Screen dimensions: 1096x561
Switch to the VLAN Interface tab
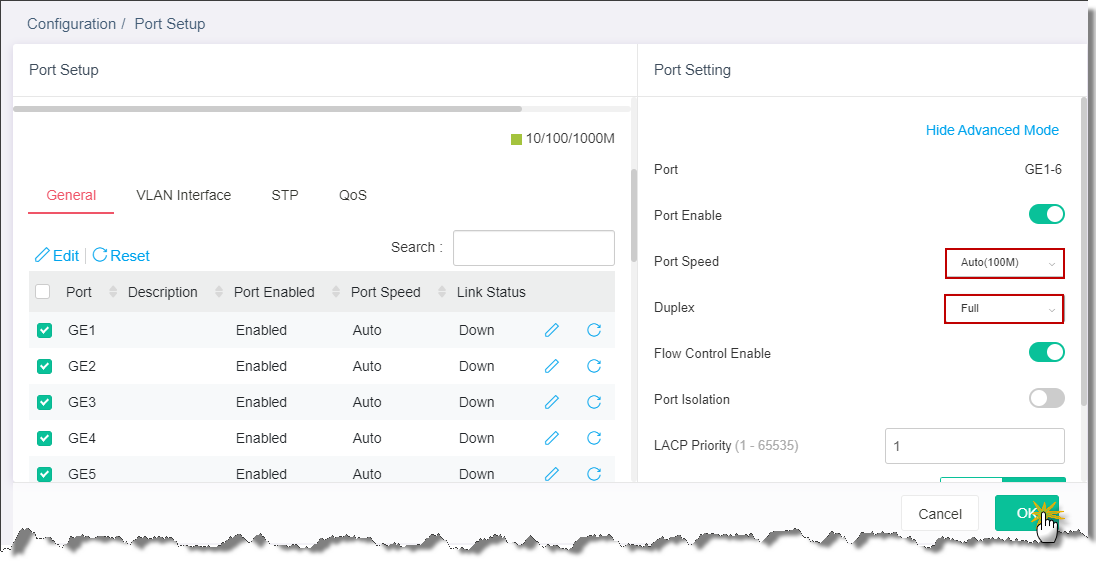pos(184,195)
